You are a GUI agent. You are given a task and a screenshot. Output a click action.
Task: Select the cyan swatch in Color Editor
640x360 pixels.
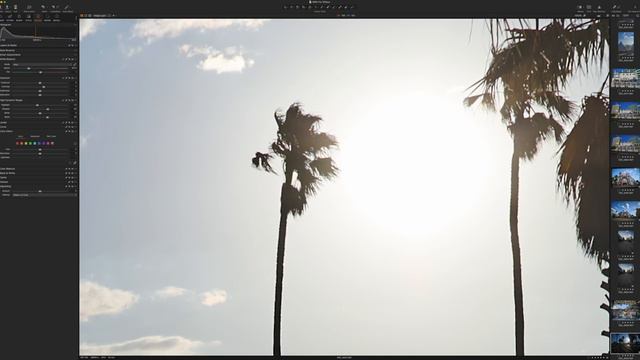tap(35, 143)
